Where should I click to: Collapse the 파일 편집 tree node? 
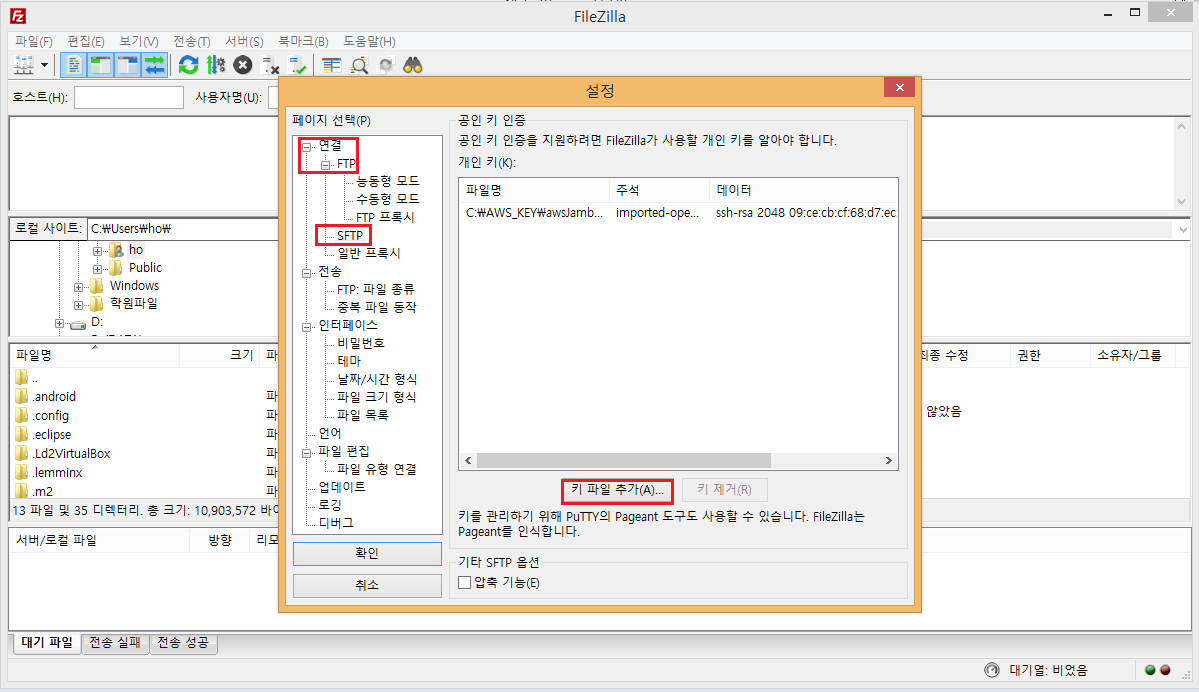(x=307, y=453)
